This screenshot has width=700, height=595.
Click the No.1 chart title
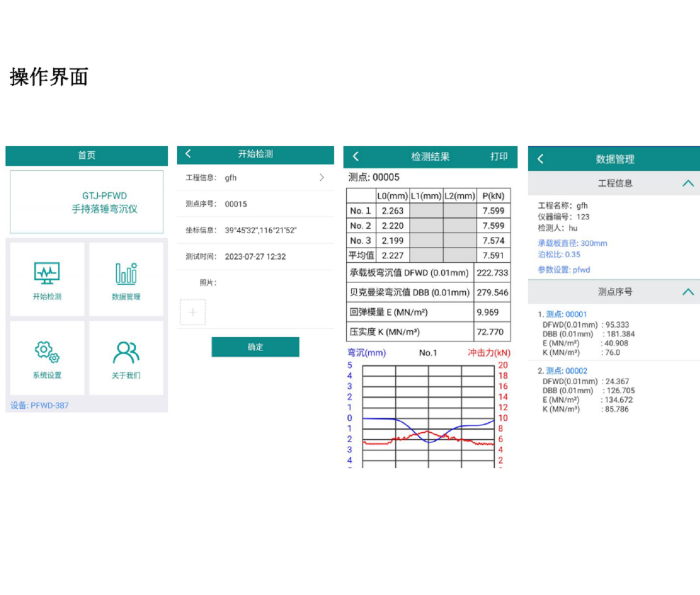(428, 353)
